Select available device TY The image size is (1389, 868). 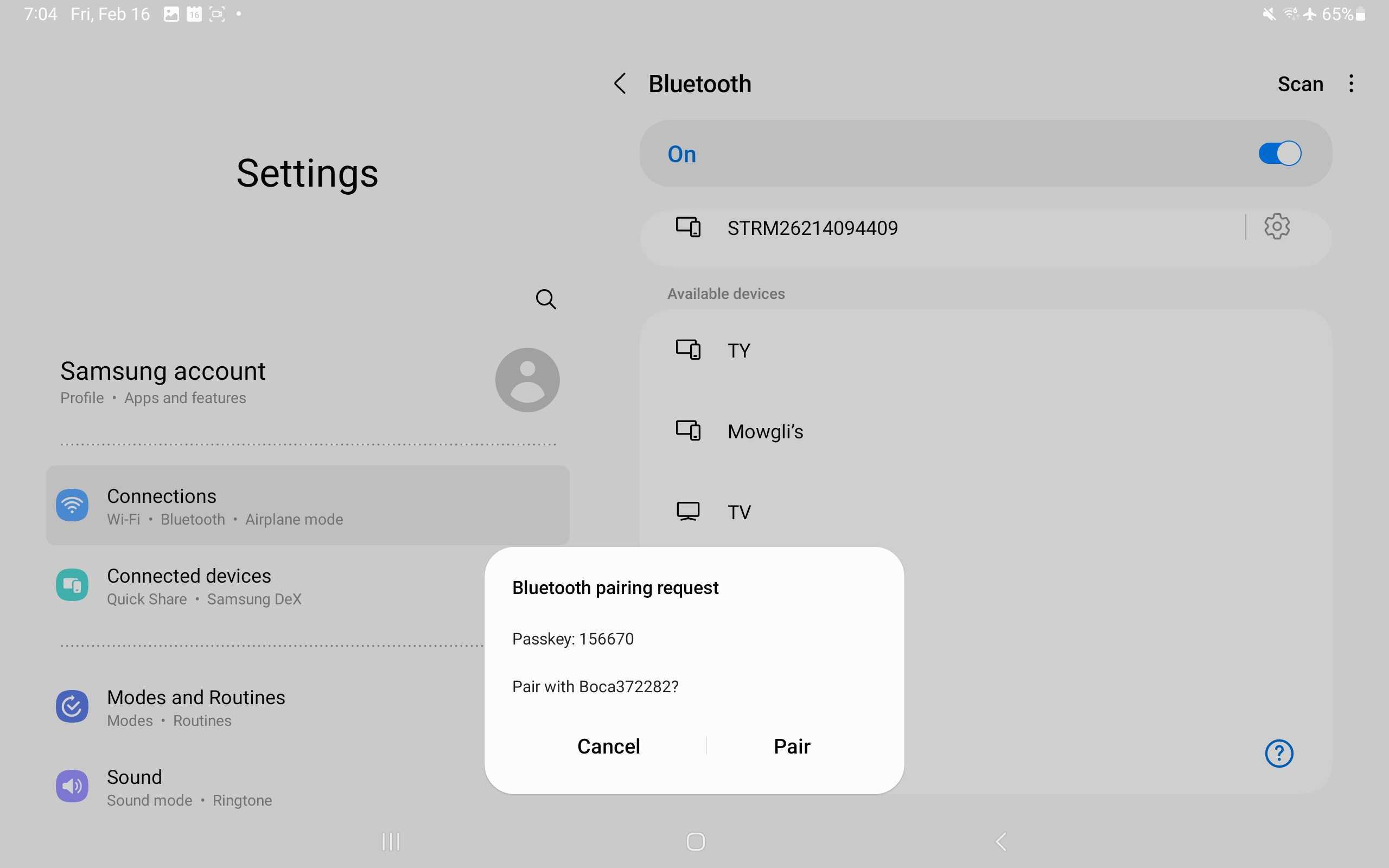point(985,350)
